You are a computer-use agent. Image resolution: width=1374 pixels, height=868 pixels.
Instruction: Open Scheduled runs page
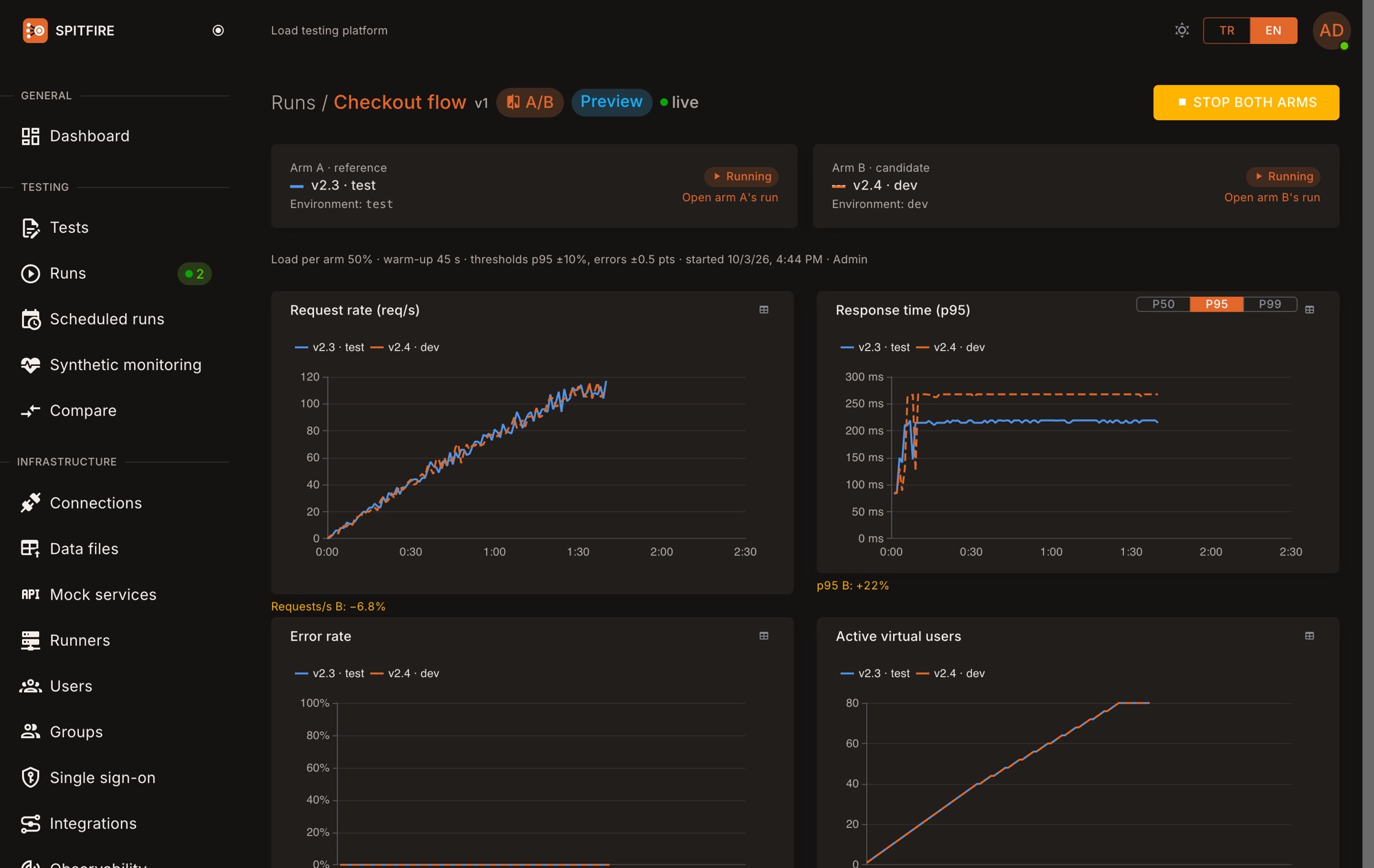tap(107, 319)
